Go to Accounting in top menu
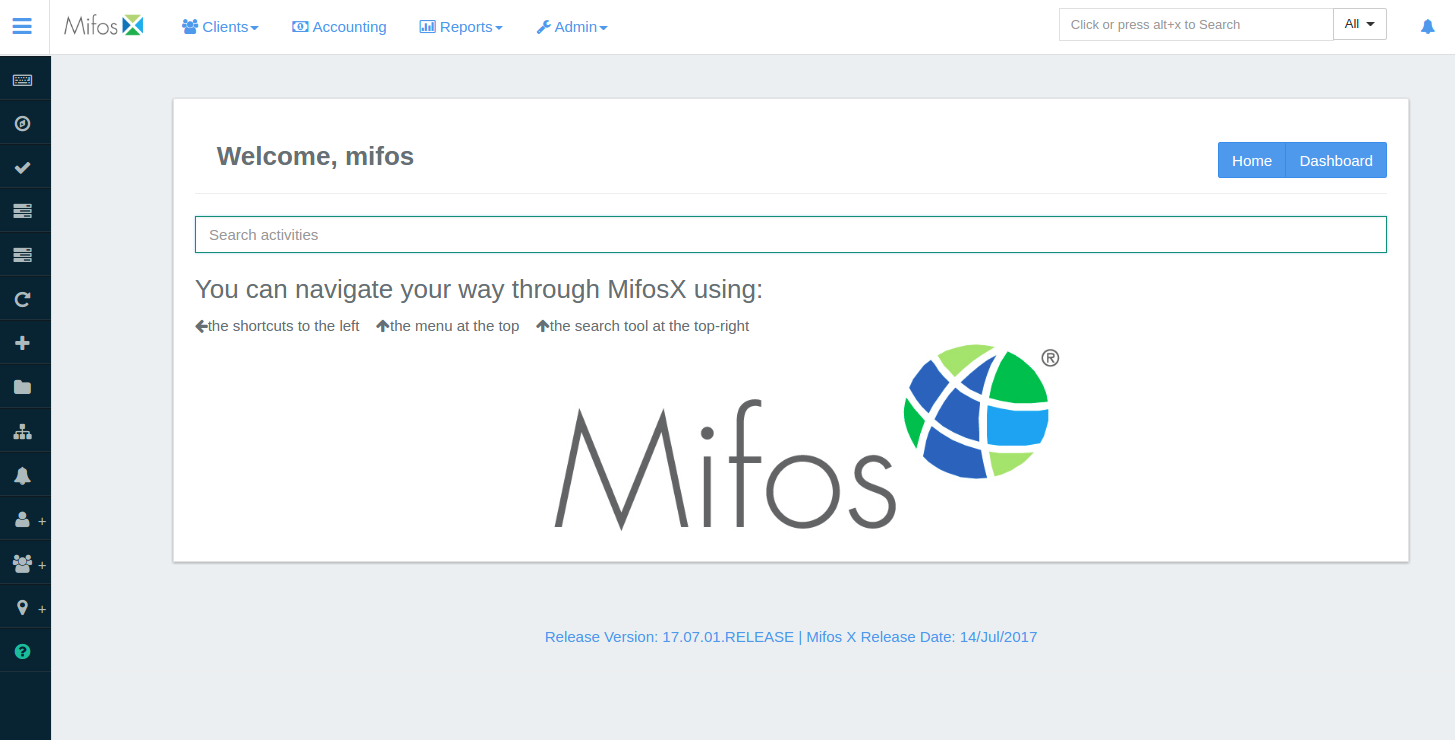Image resolution: width=1455 pixels, height=740 pixels. pyautogui.click(x=339, y=27)
